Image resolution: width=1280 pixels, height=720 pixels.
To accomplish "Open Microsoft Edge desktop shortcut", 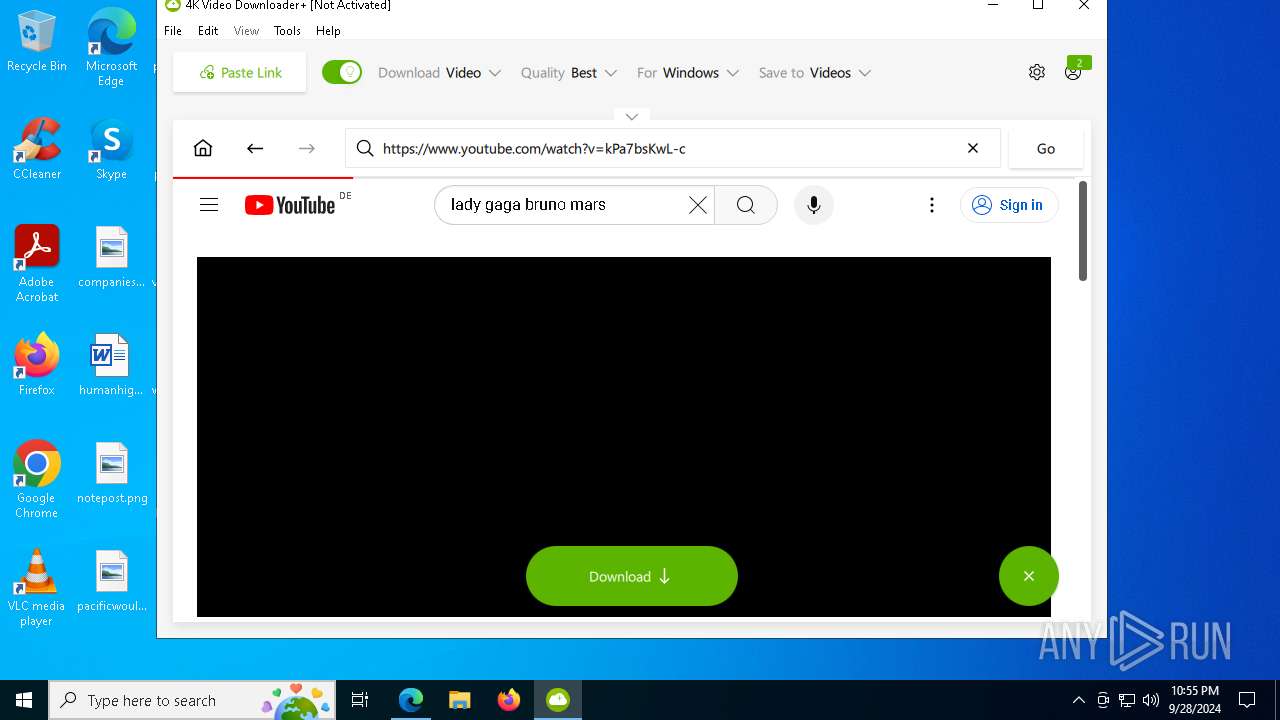I will [111, 48].
